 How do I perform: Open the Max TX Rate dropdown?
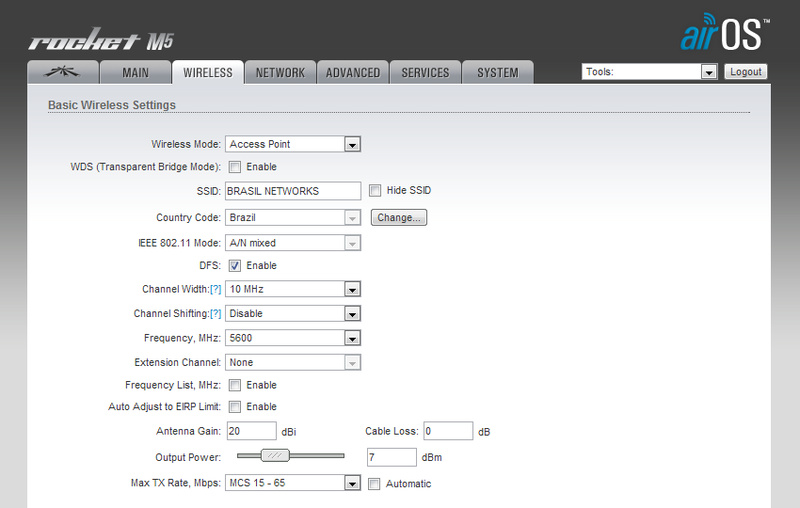[293, 482]
